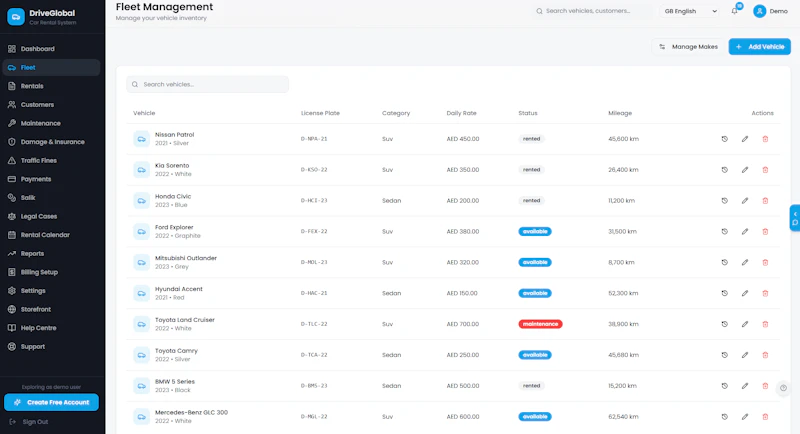Open Rental Calendar
This screenshot has height=434, width=800.
point(51,235)
